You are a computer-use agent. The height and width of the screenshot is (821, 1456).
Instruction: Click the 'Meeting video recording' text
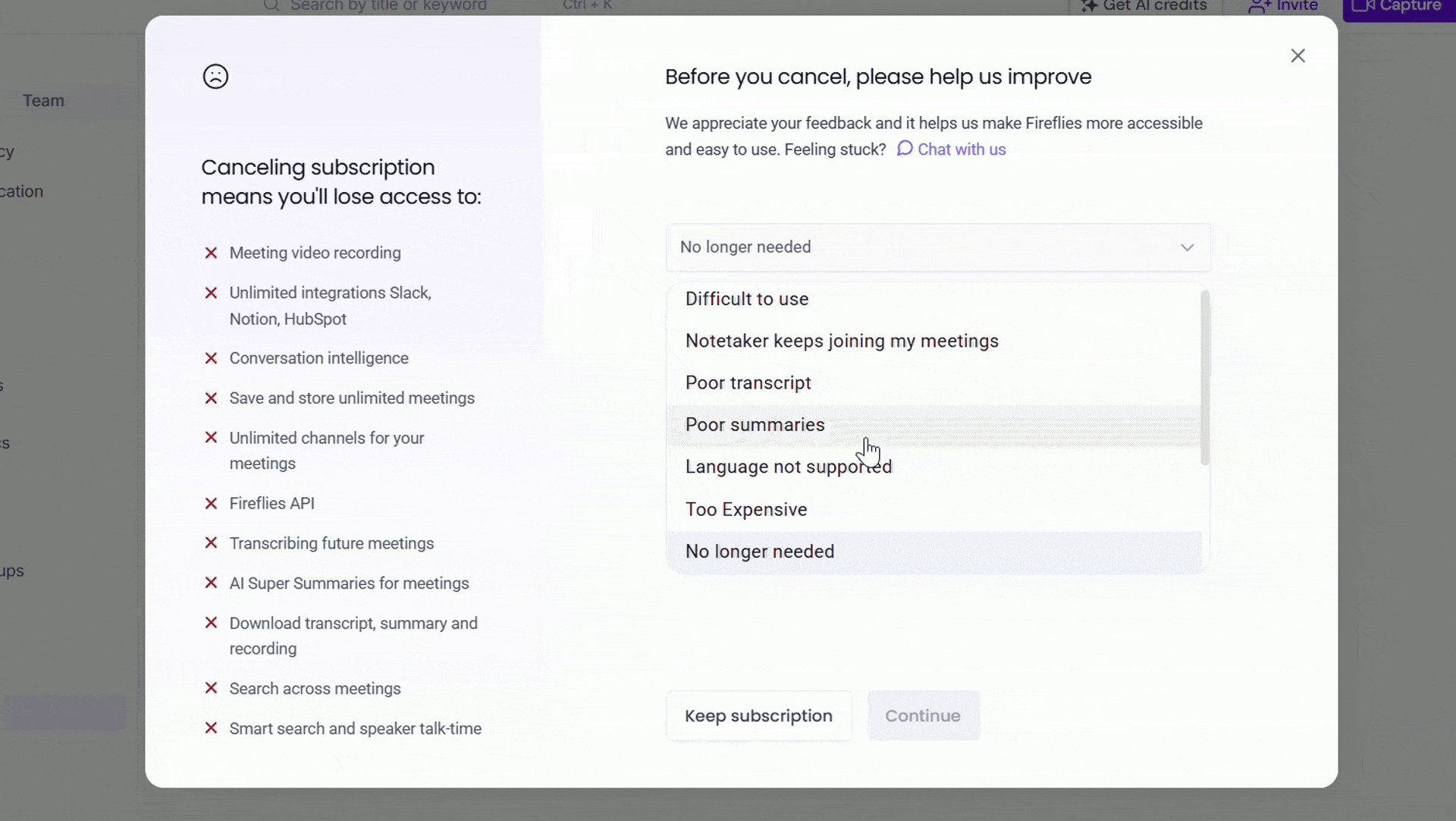(x=315, y=253)
